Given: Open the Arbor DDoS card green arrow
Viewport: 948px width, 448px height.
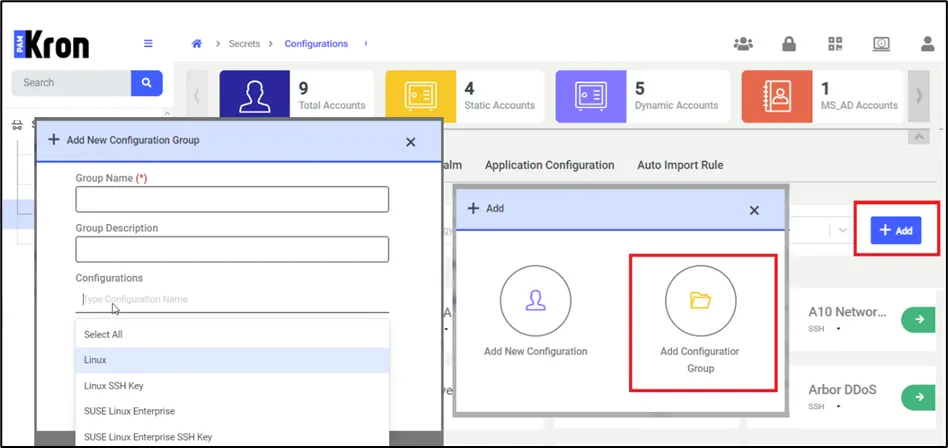Looking at the screenshot, I should (x=919, y=397).
